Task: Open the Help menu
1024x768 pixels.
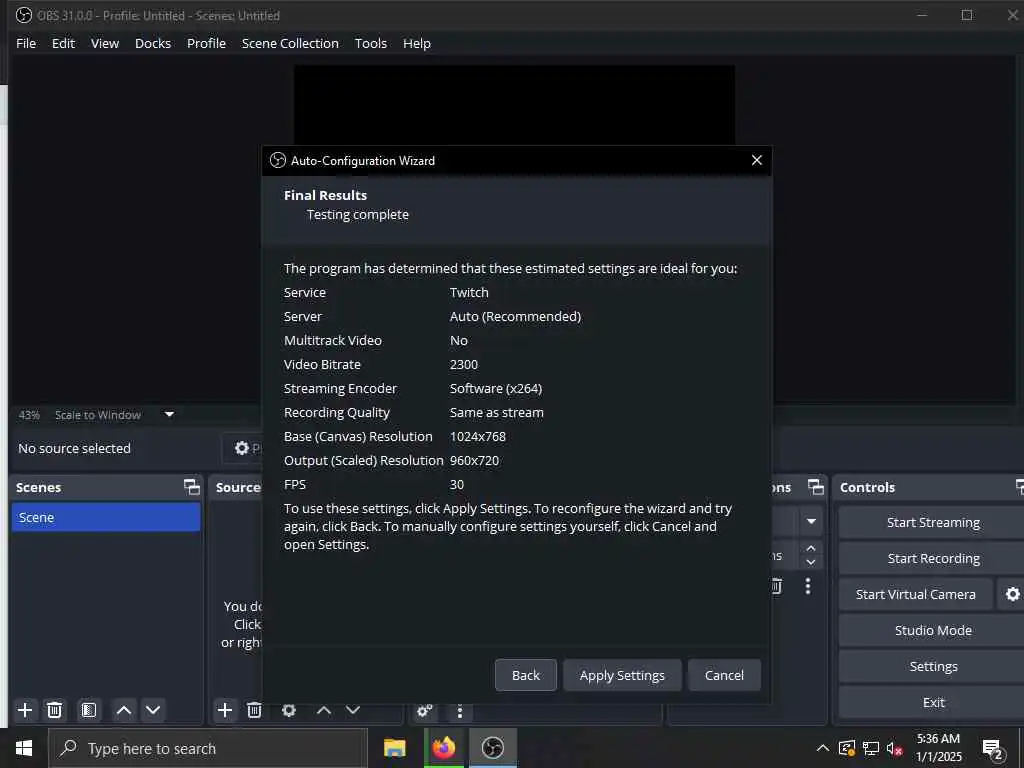Action: tap(417, 43)
